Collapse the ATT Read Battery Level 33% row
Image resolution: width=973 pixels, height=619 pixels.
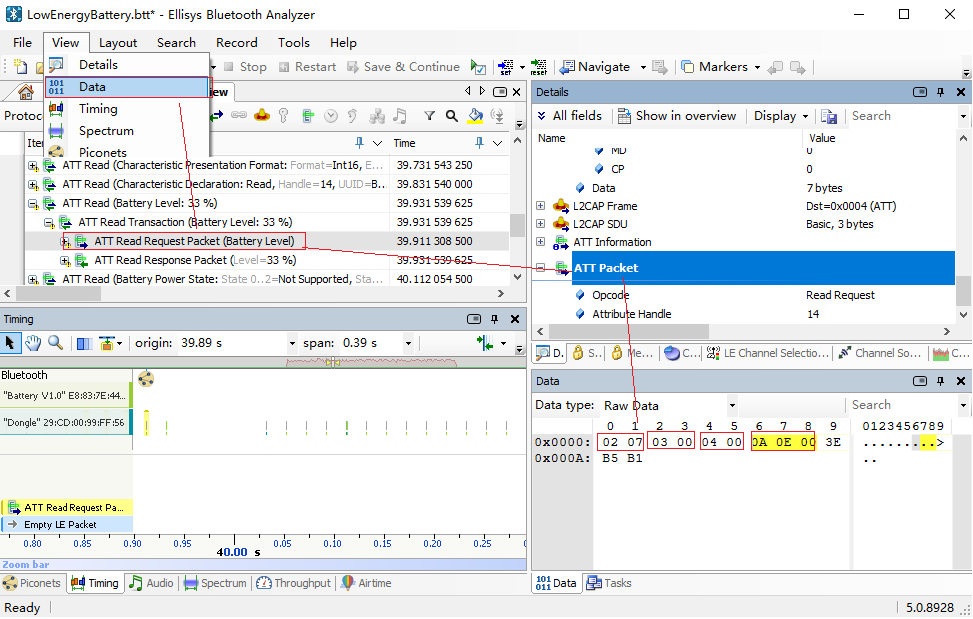tap(33, 203)
